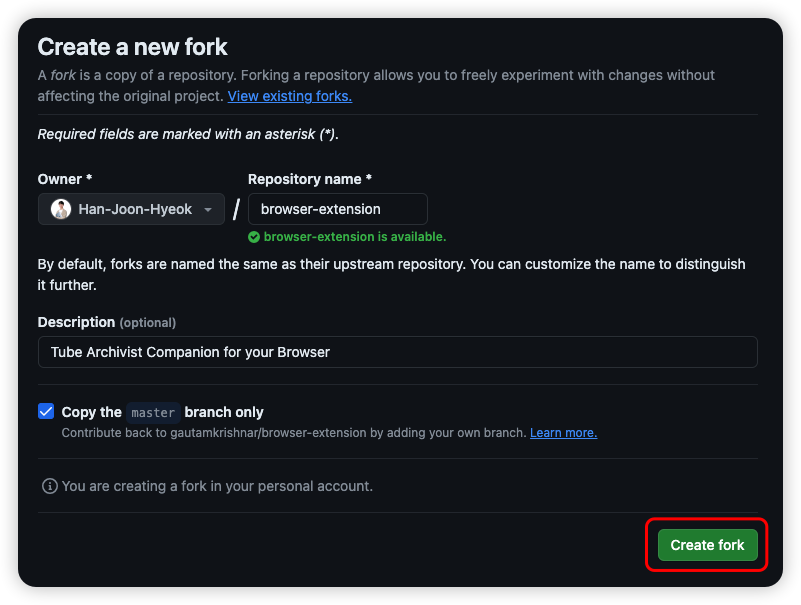Open the Owner dropdown Han-Joon-Hyeok

tap(131, 209)
